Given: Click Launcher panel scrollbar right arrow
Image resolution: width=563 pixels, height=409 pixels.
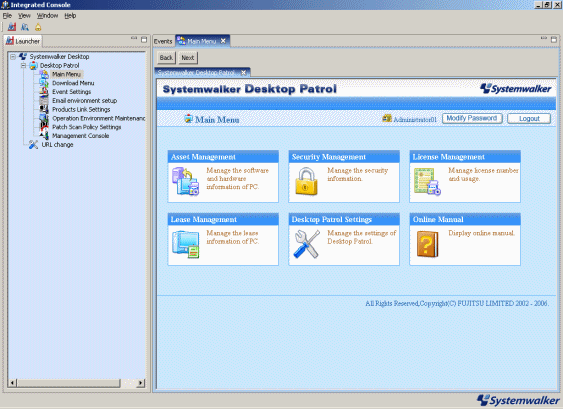Looking at the screenshot, I should tap(141, 383).
